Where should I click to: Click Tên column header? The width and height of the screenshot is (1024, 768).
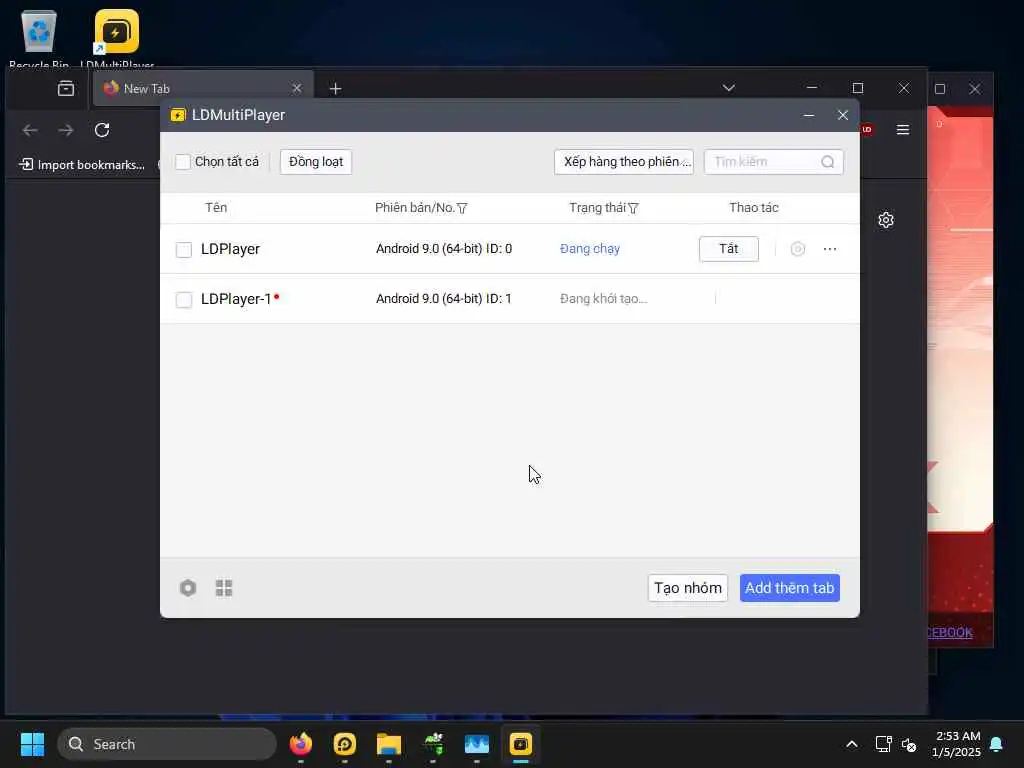216,208
